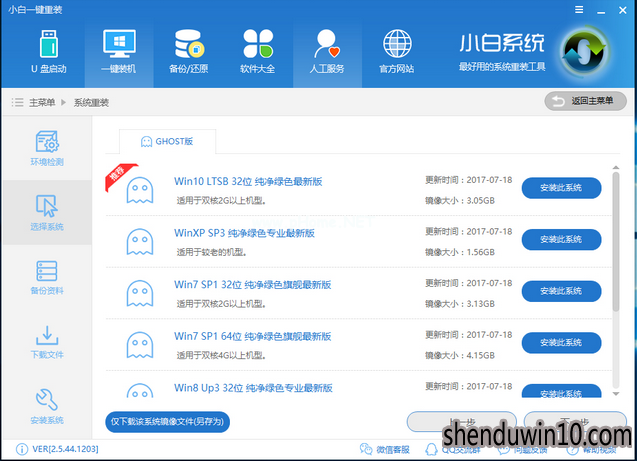Return with the 返回主菜单 button

pos(585,101)
